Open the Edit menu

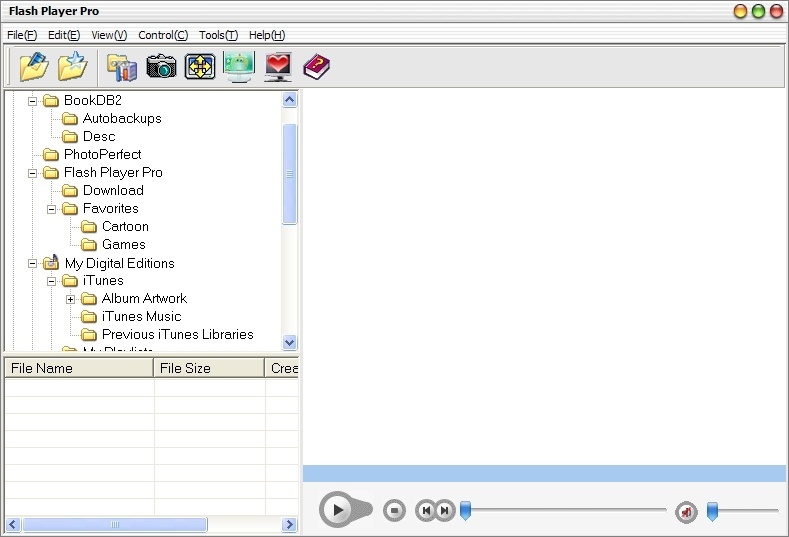coord(64,35)
